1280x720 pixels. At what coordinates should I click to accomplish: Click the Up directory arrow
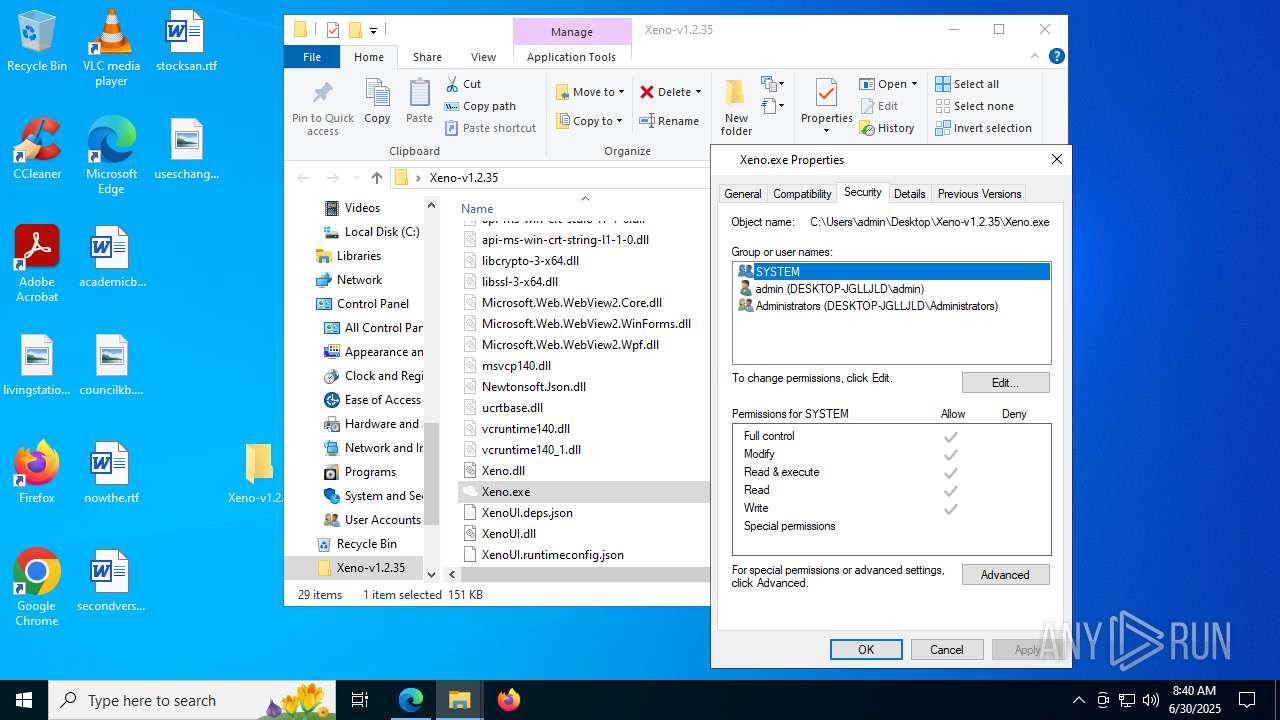pyautogui.click(x=376, y=178)
